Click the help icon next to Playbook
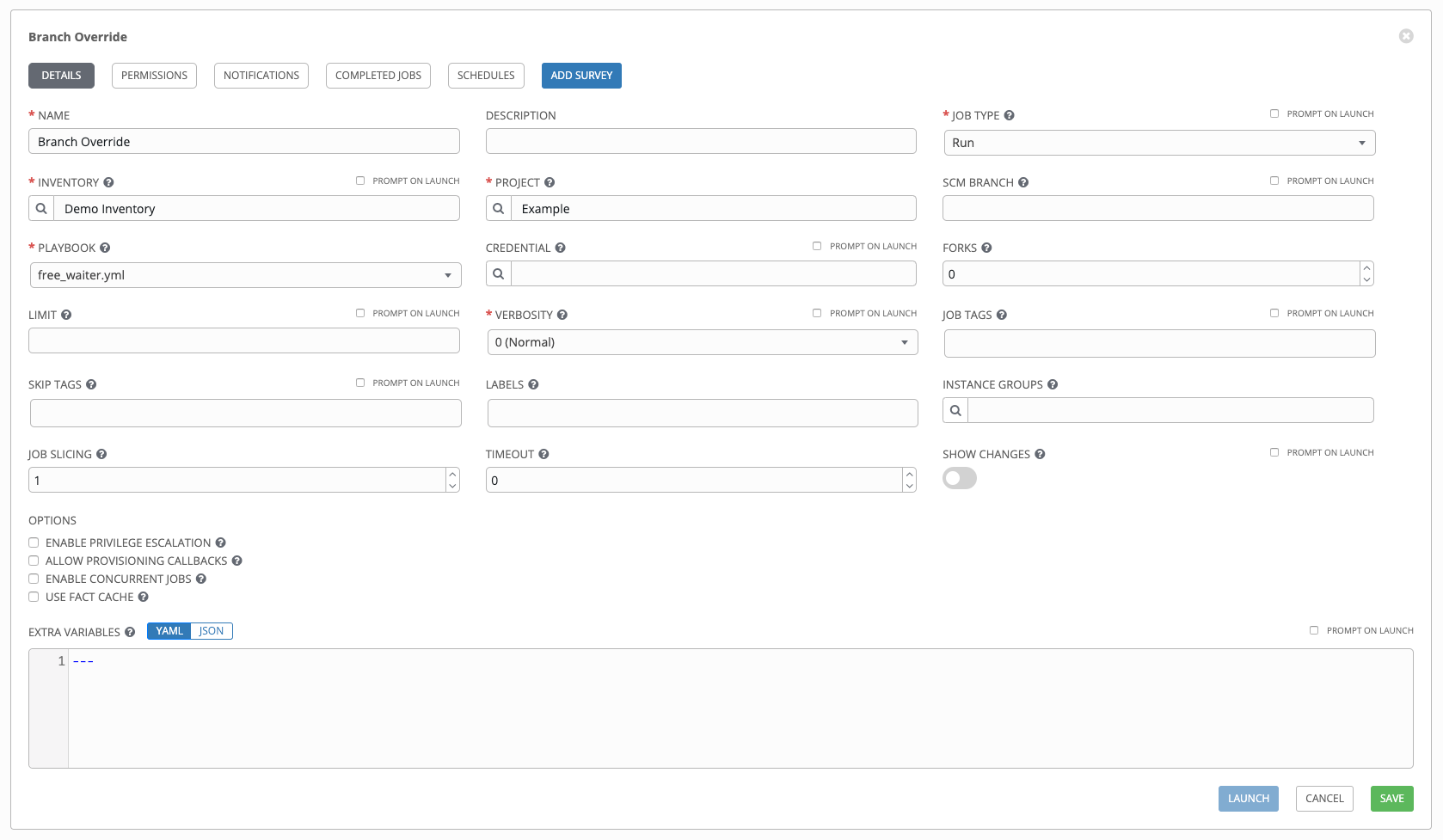This screenshot has width=1443, height=840. click(105, 248)
